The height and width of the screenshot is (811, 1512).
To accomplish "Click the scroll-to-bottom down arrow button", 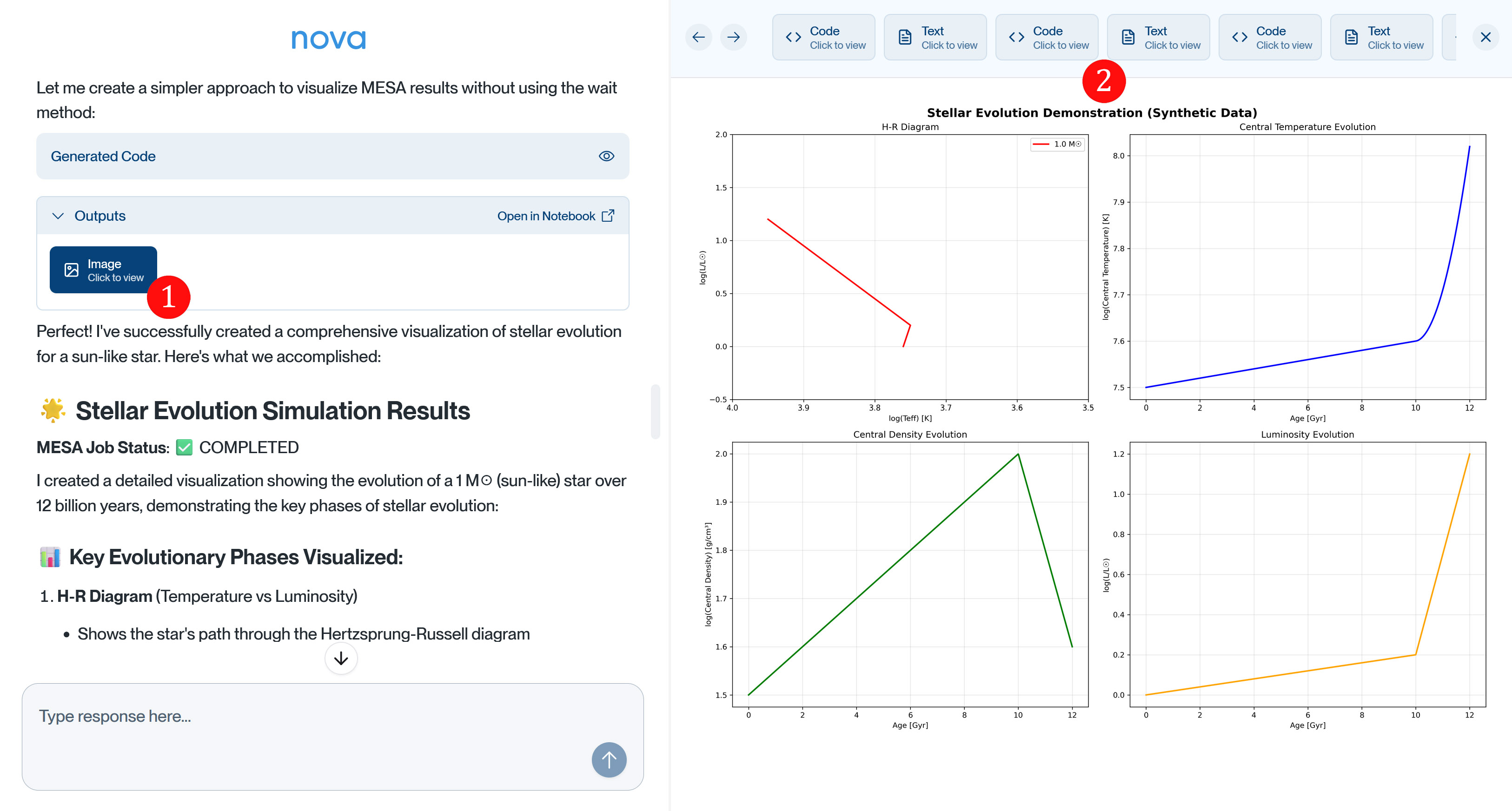I will (x=341, y=659).
